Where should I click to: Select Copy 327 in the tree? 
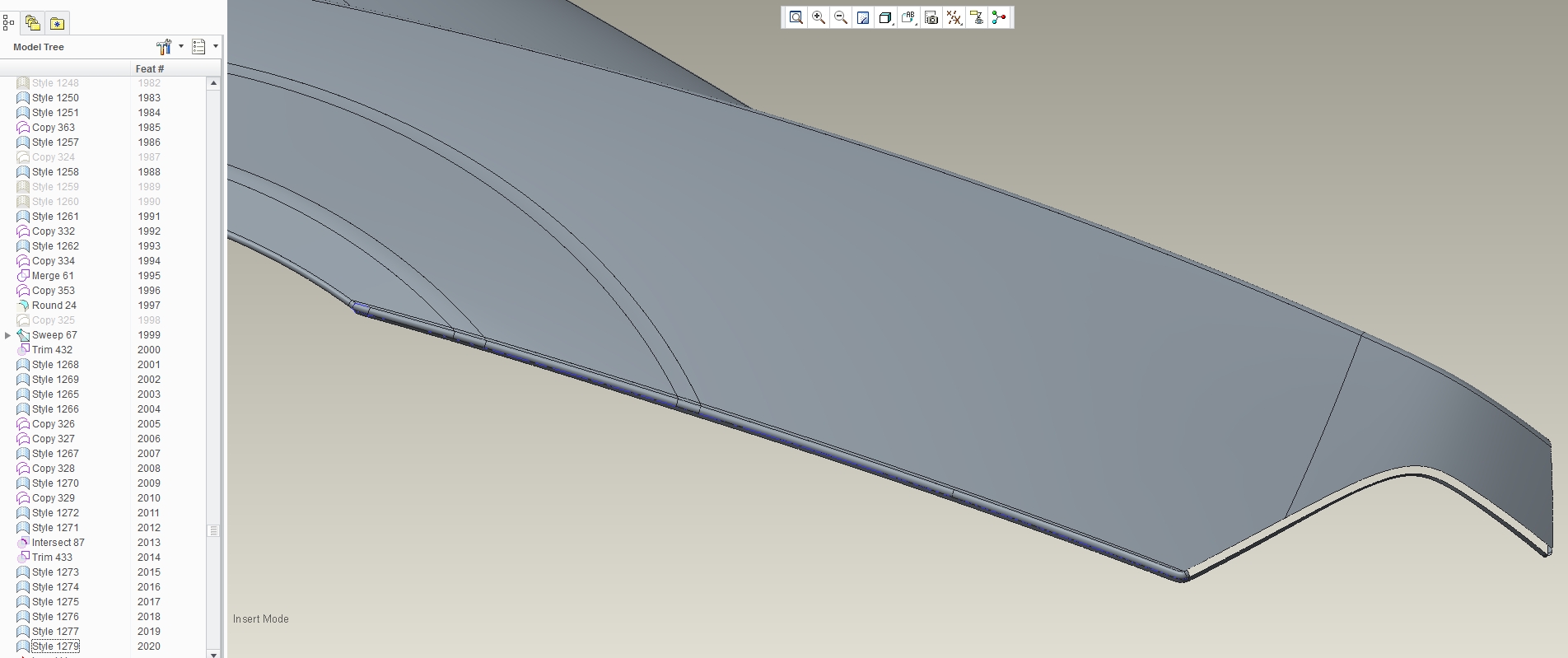click(54, 439)
